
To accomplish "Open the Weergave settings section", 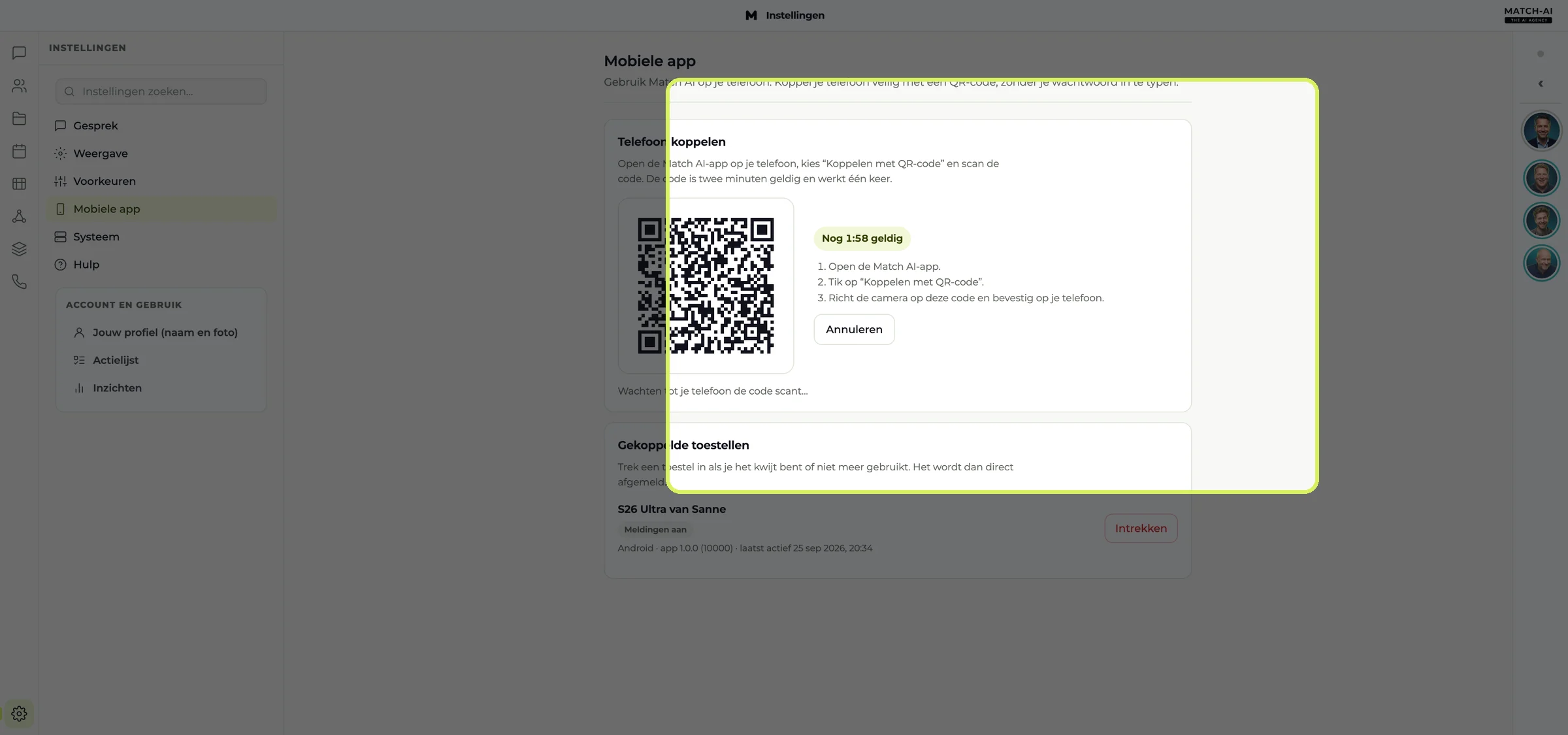I will pyautogui.click(x=161, y=154).
